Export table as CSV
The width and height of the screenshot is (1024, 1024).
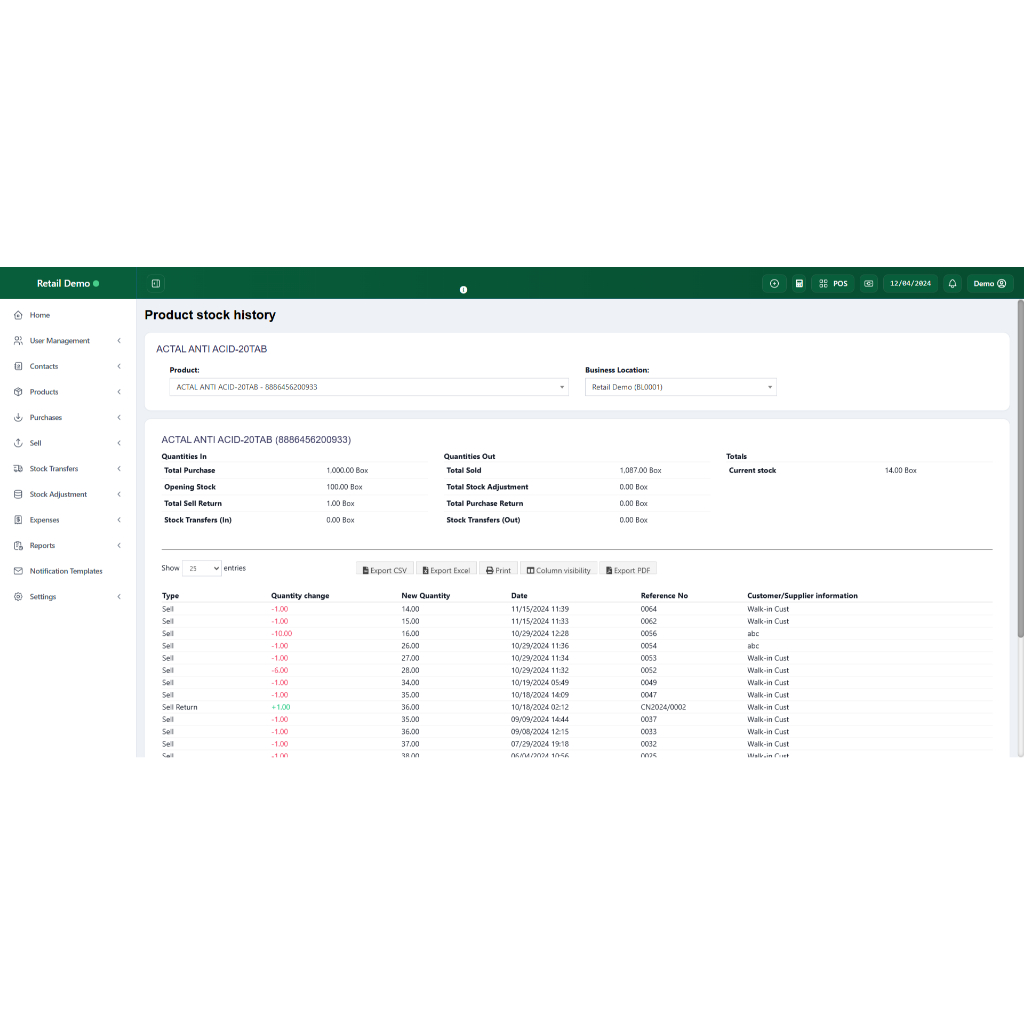click(x=384, y=570)
